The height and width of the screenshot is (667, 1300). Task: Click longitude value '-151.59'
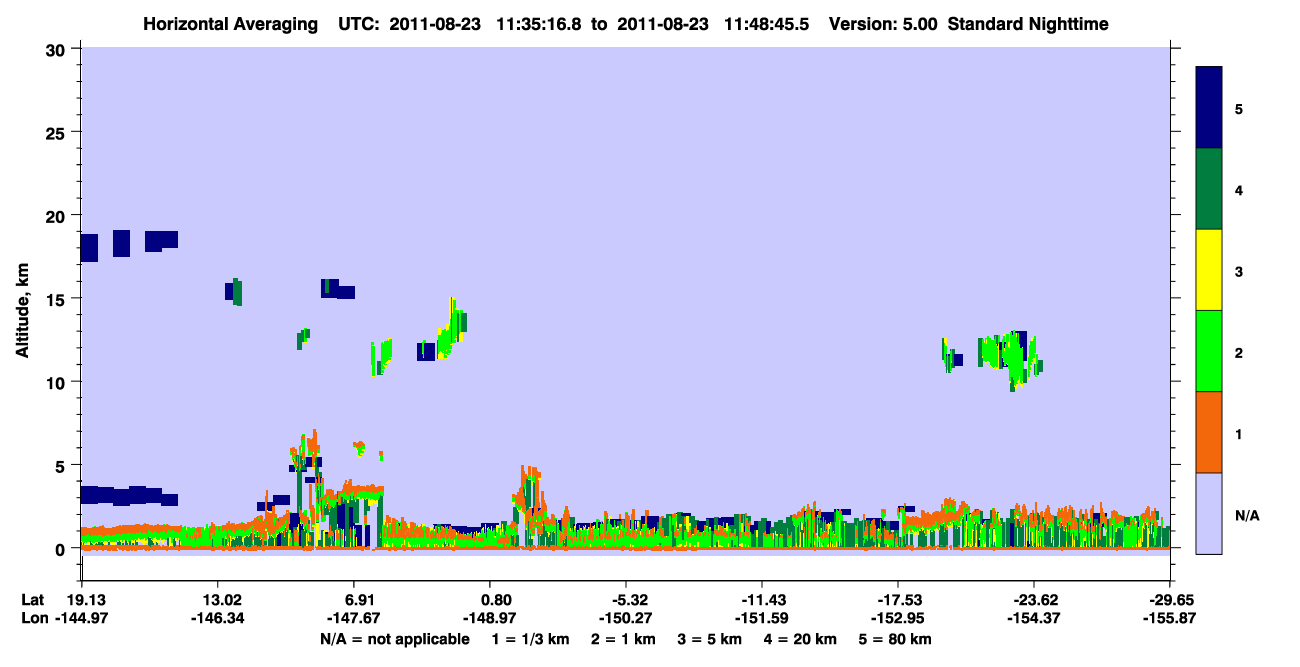[x=762, y=618]
